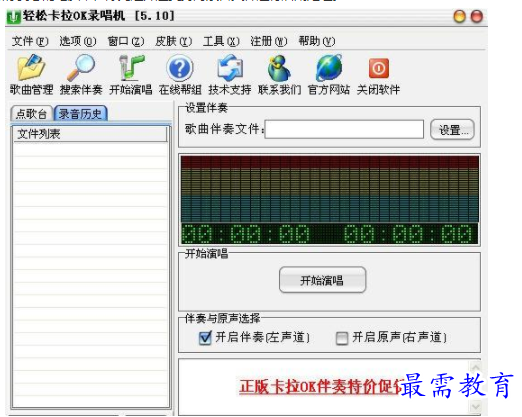Click the large 开始演唱 button
The image size is (522, 417).
(322, 280)
